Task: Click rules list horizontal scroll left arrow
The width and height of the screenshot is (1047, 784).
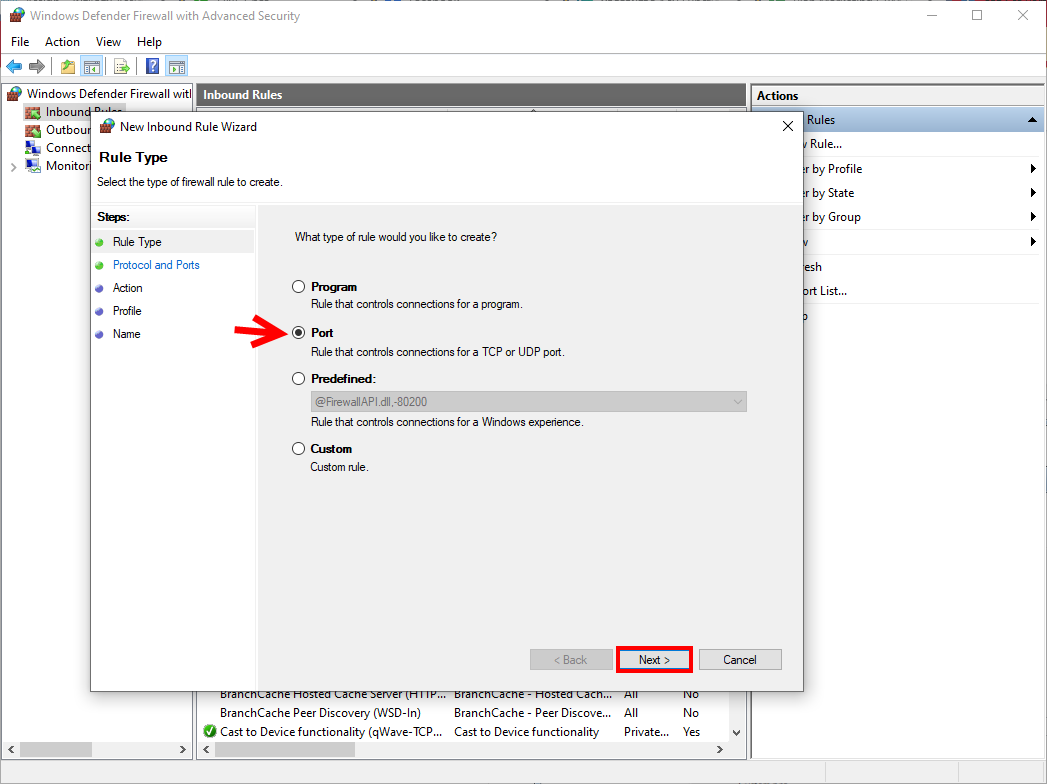Action: [206, 749]
